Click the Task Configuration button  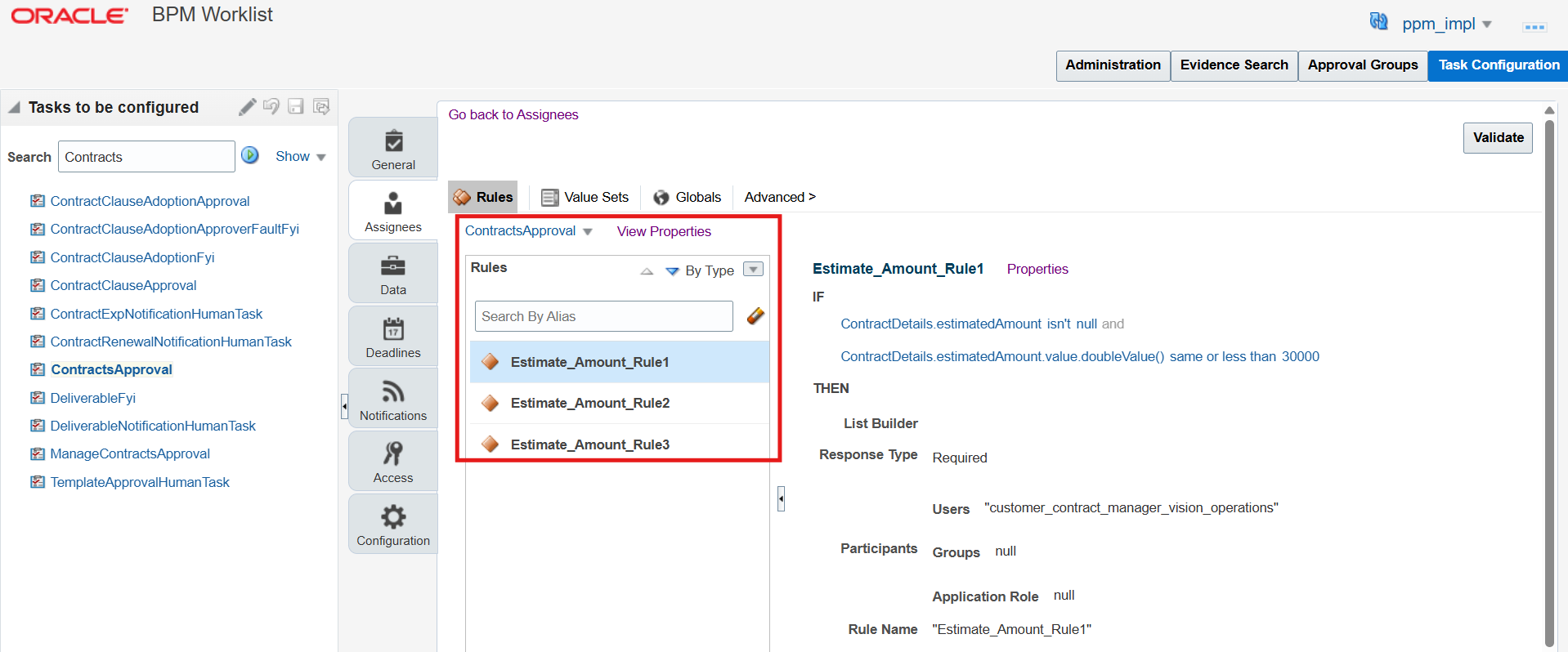pyautogui.click(x=1499, y=65)
